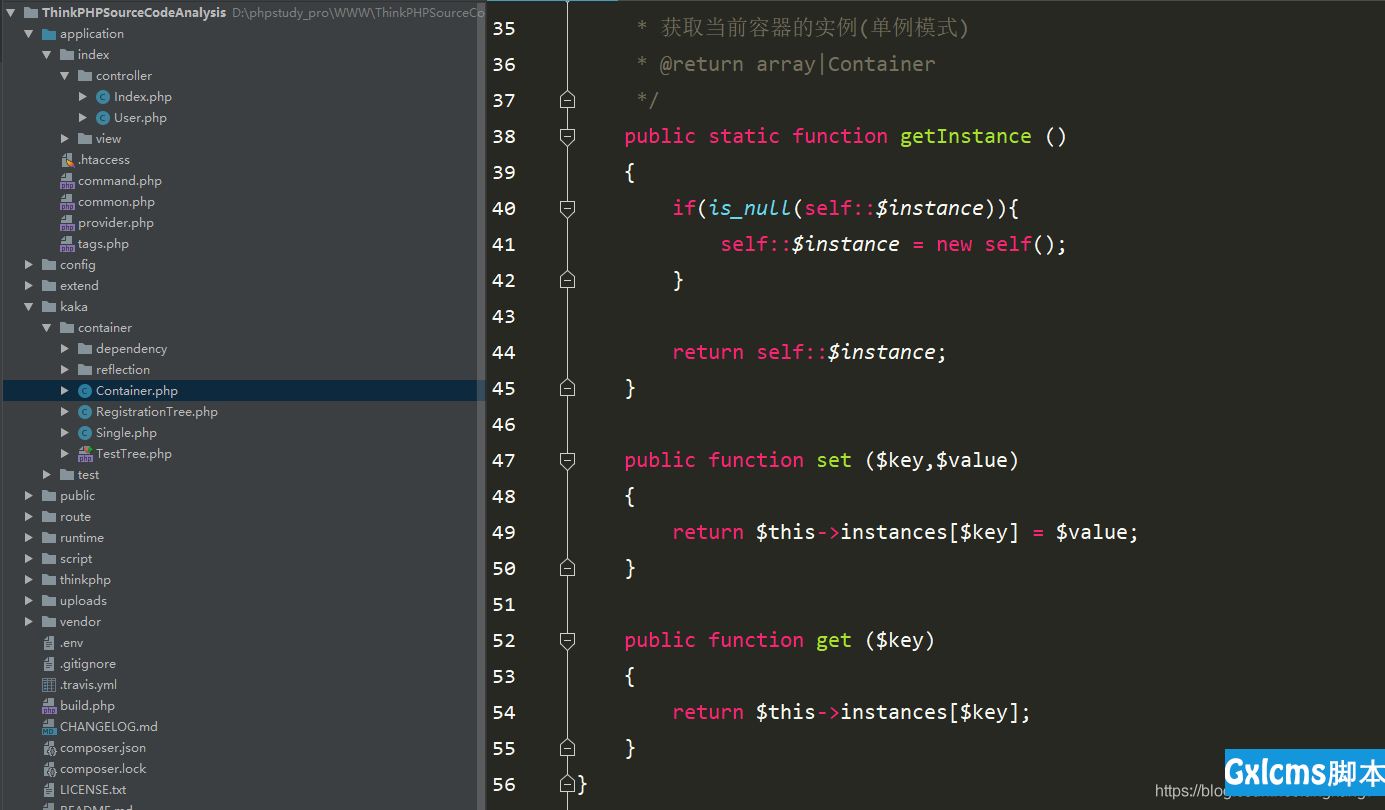The width and height of the screenshot is (1385, 810).
Task: Expand the extend folder arrow
Action: [29, 286]
